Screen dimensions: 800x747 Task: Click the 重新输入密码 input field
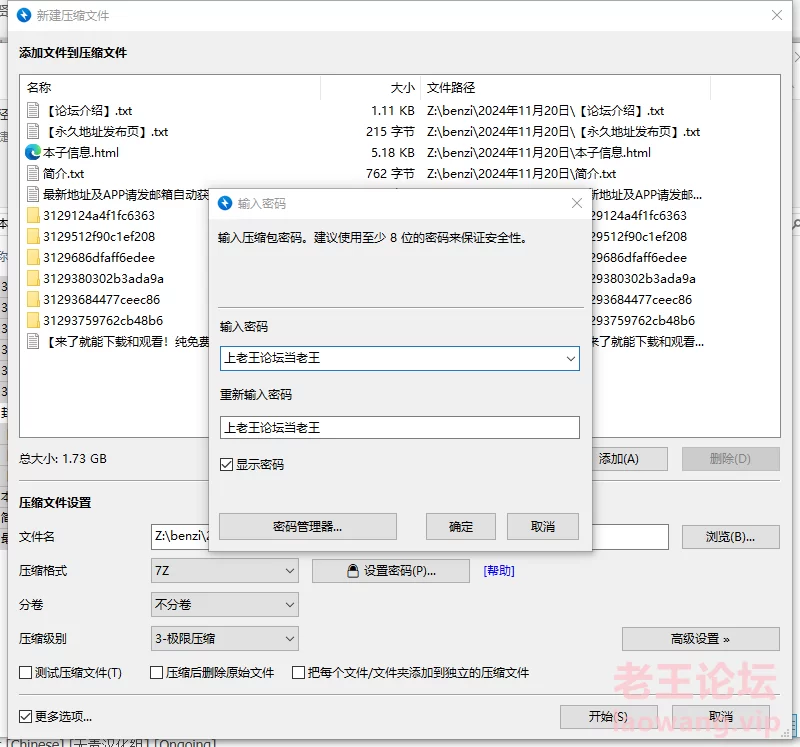point(399,428)
